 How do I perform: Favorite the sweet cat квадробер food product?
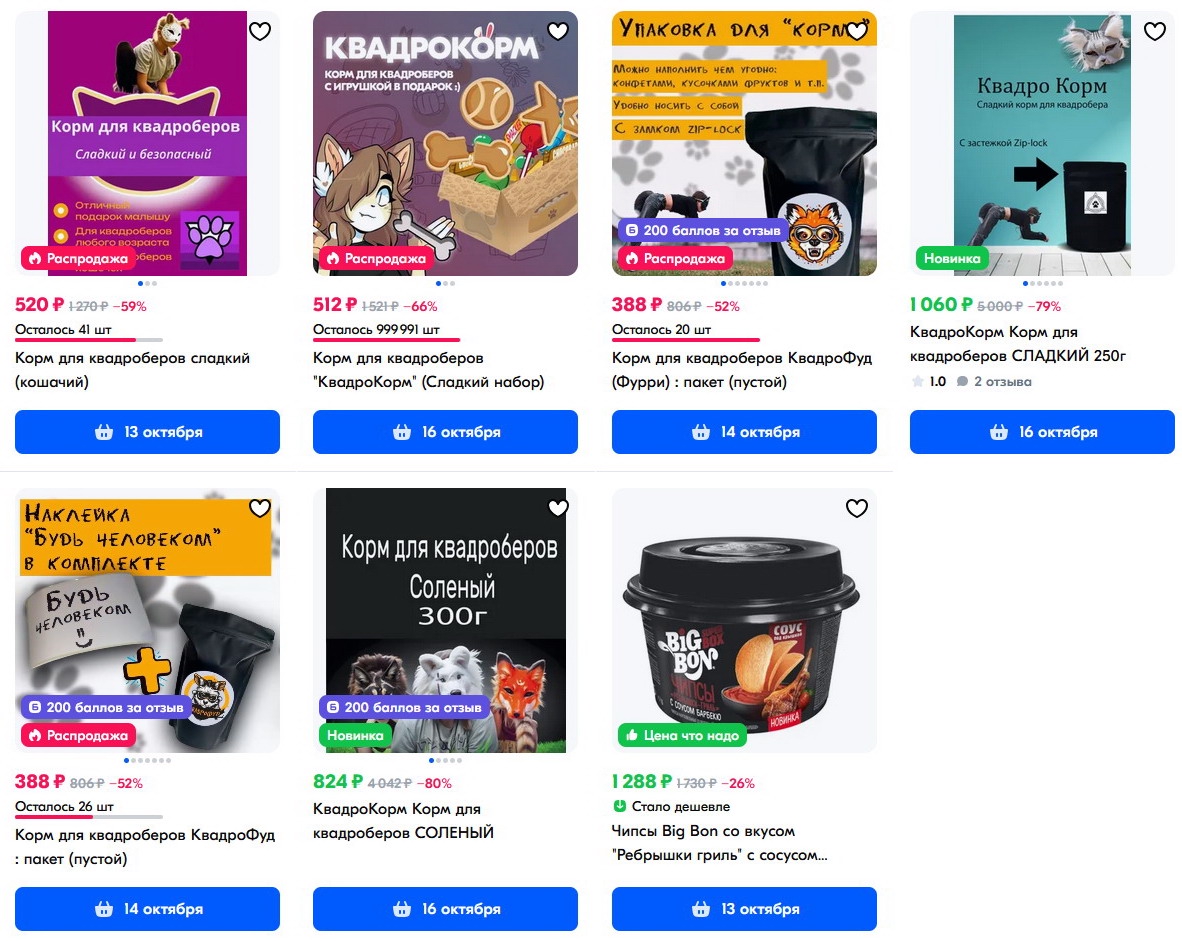[260, 31]
